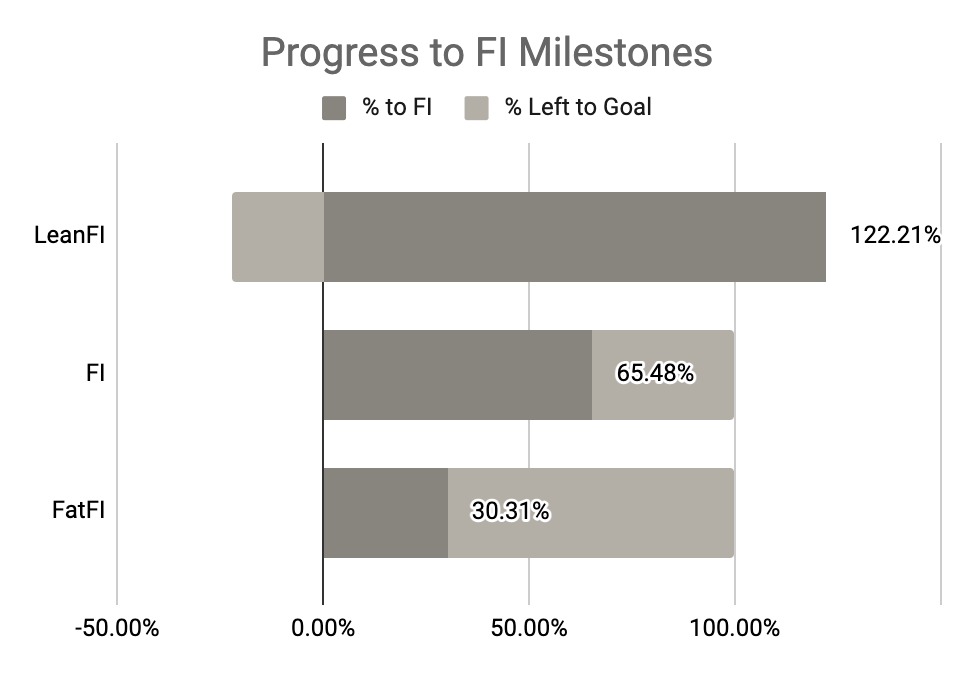Select the 122.21% data label
974x674 pixels.
tap(895, 236)
